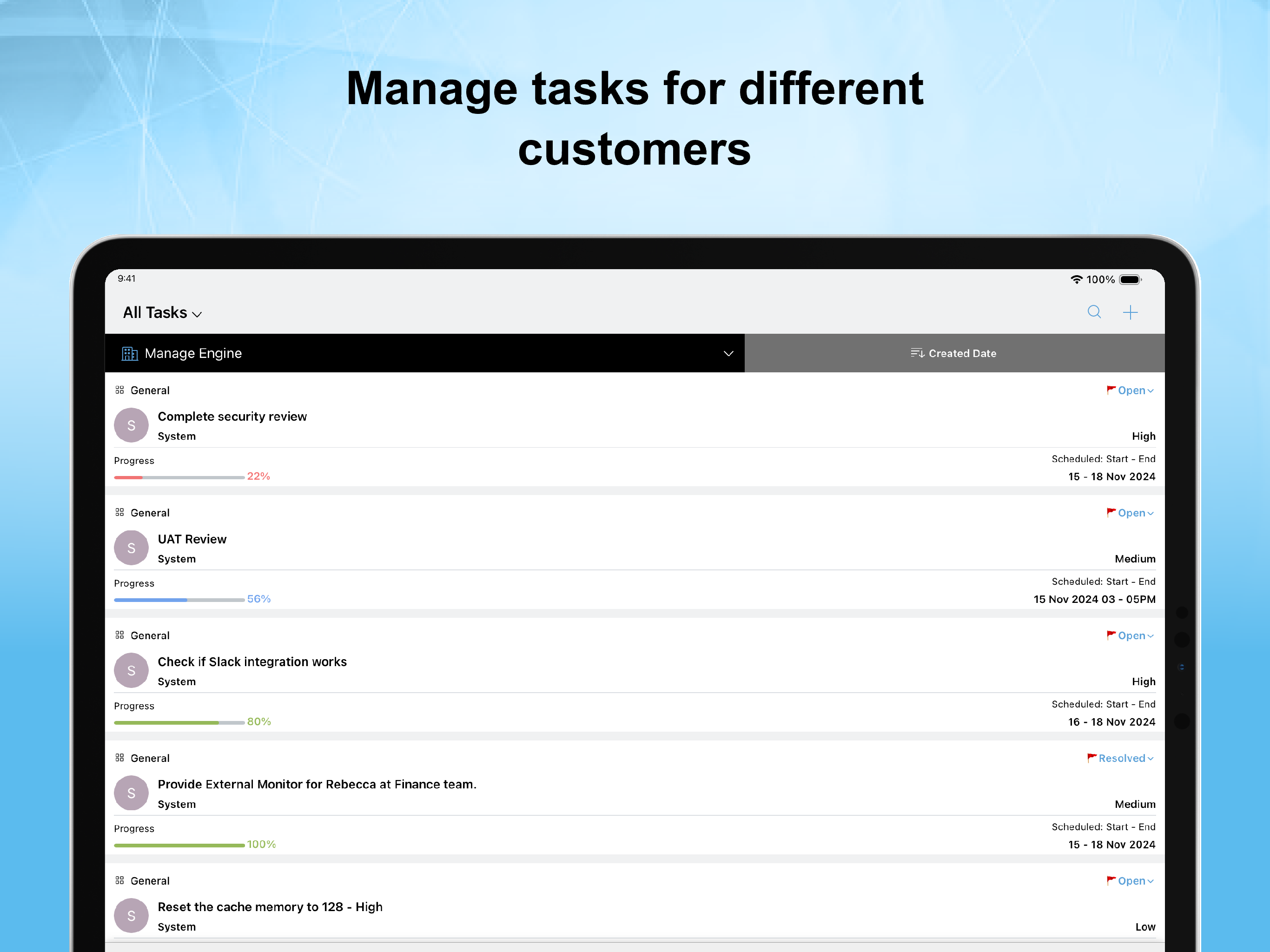Click the Manage Engine building icon
1270x952 pixels.
[130, 353]
